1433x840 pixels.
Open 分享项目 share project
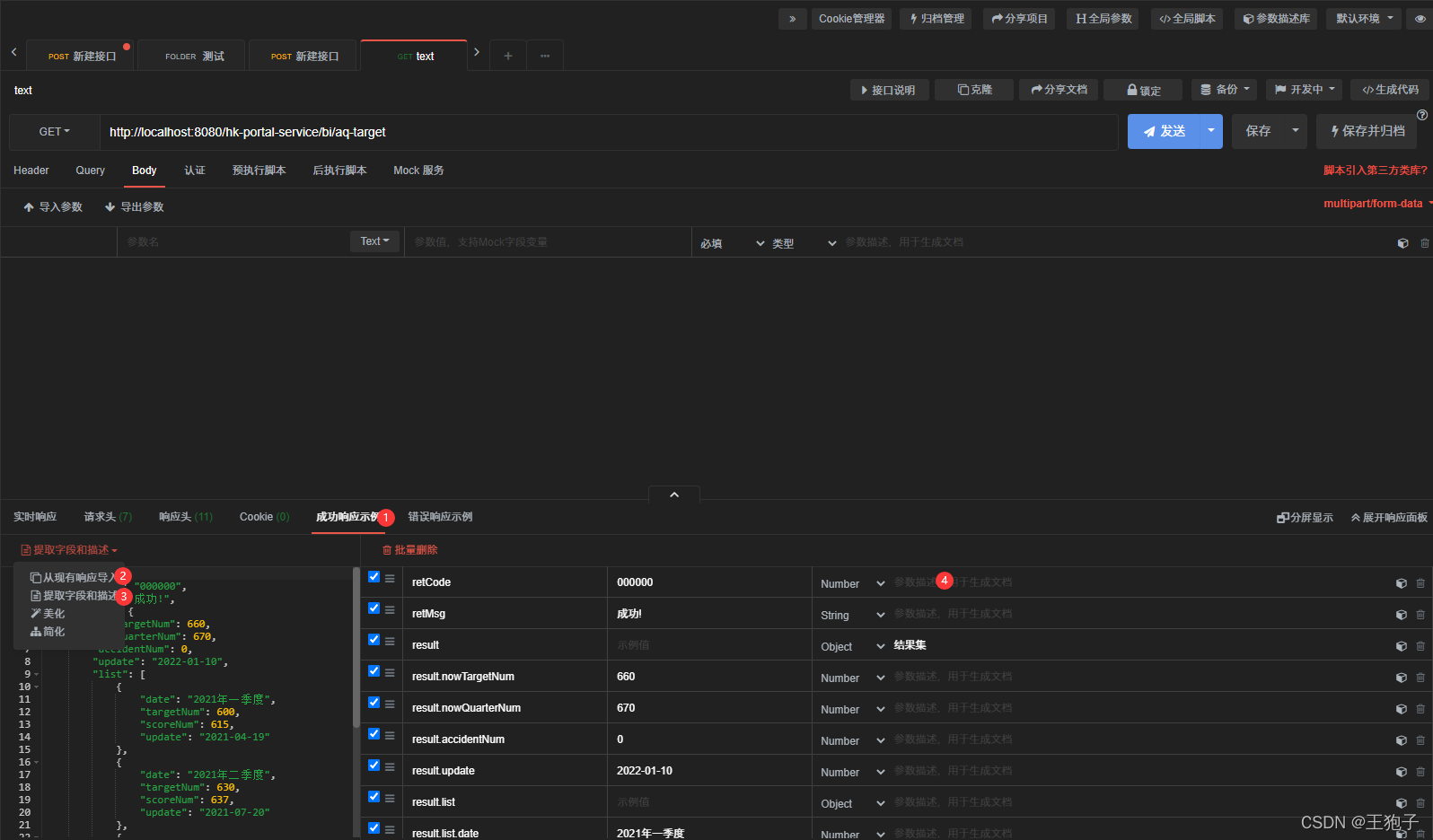[x=1019, y=19]
